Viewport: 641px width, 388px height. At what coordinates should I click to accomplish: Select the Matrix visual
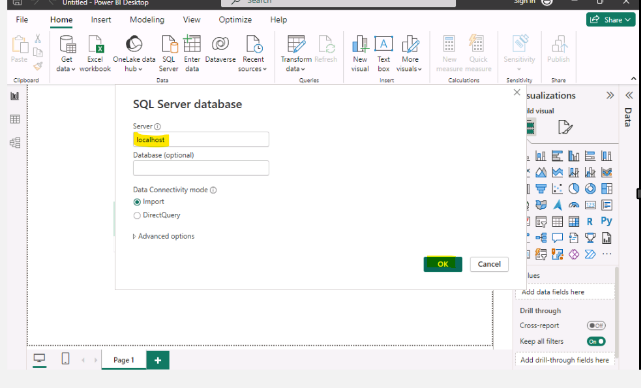coord(574,222)
